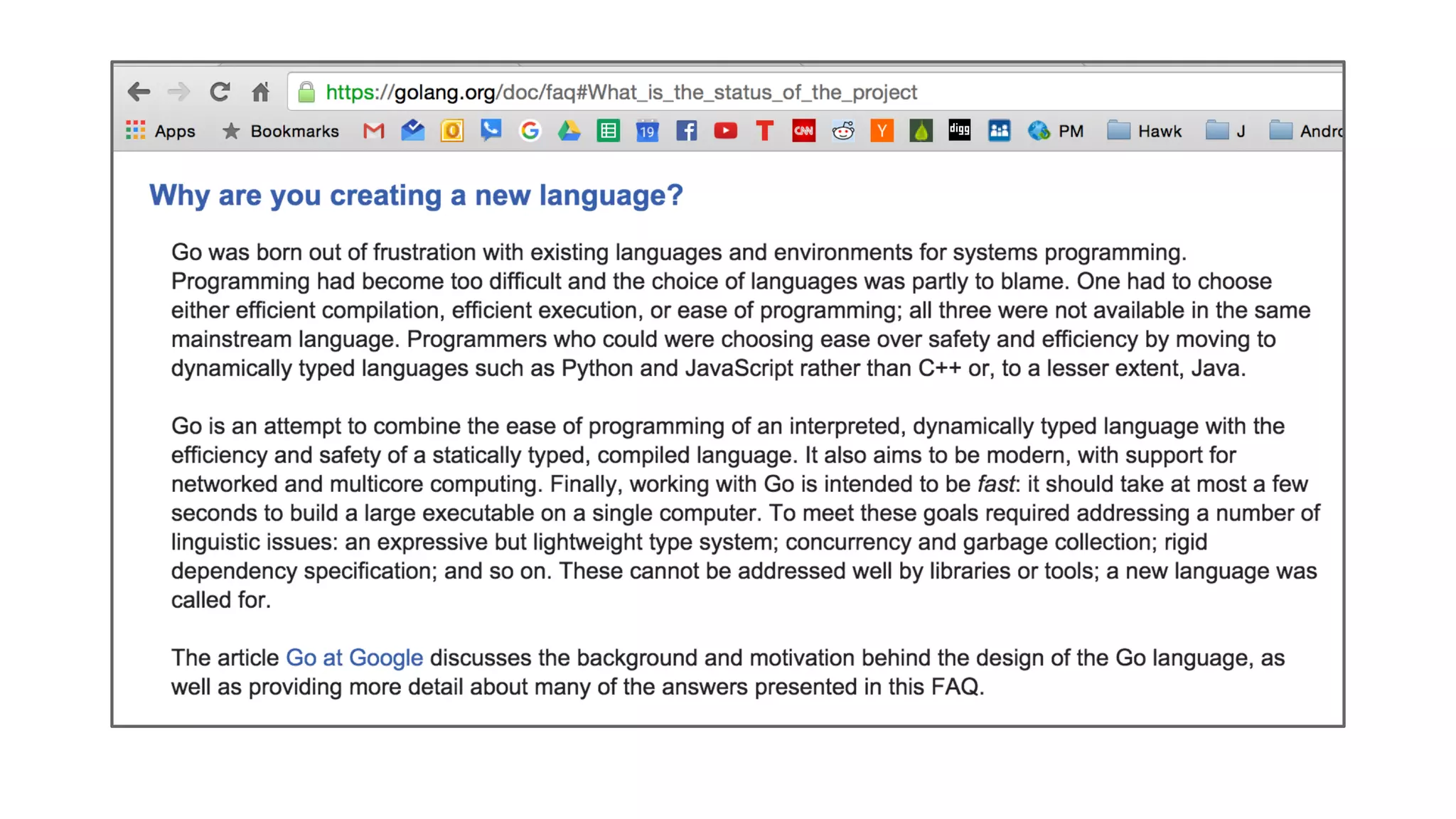Open the Reddit bookmark icon

843,131
